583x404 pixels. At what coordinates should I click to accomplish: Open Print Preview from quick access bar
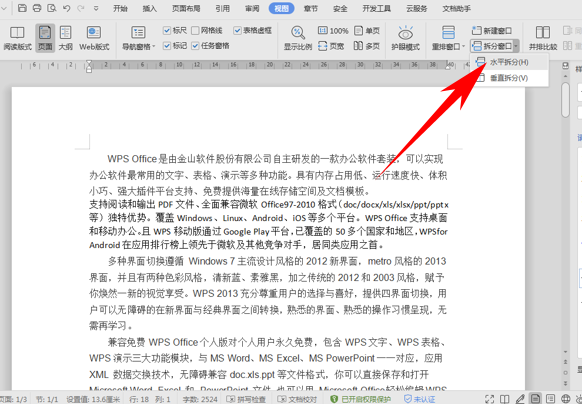52,8
